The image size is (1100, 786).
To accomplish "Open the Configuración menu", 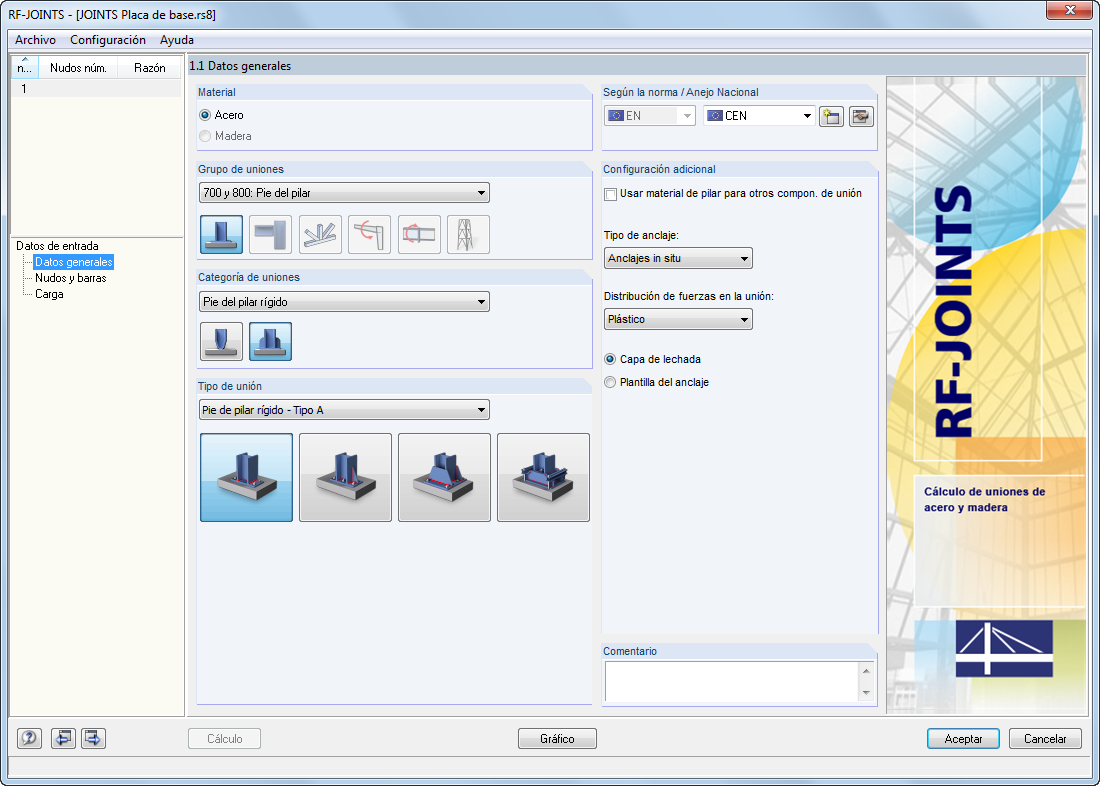I will coord(108,40).
